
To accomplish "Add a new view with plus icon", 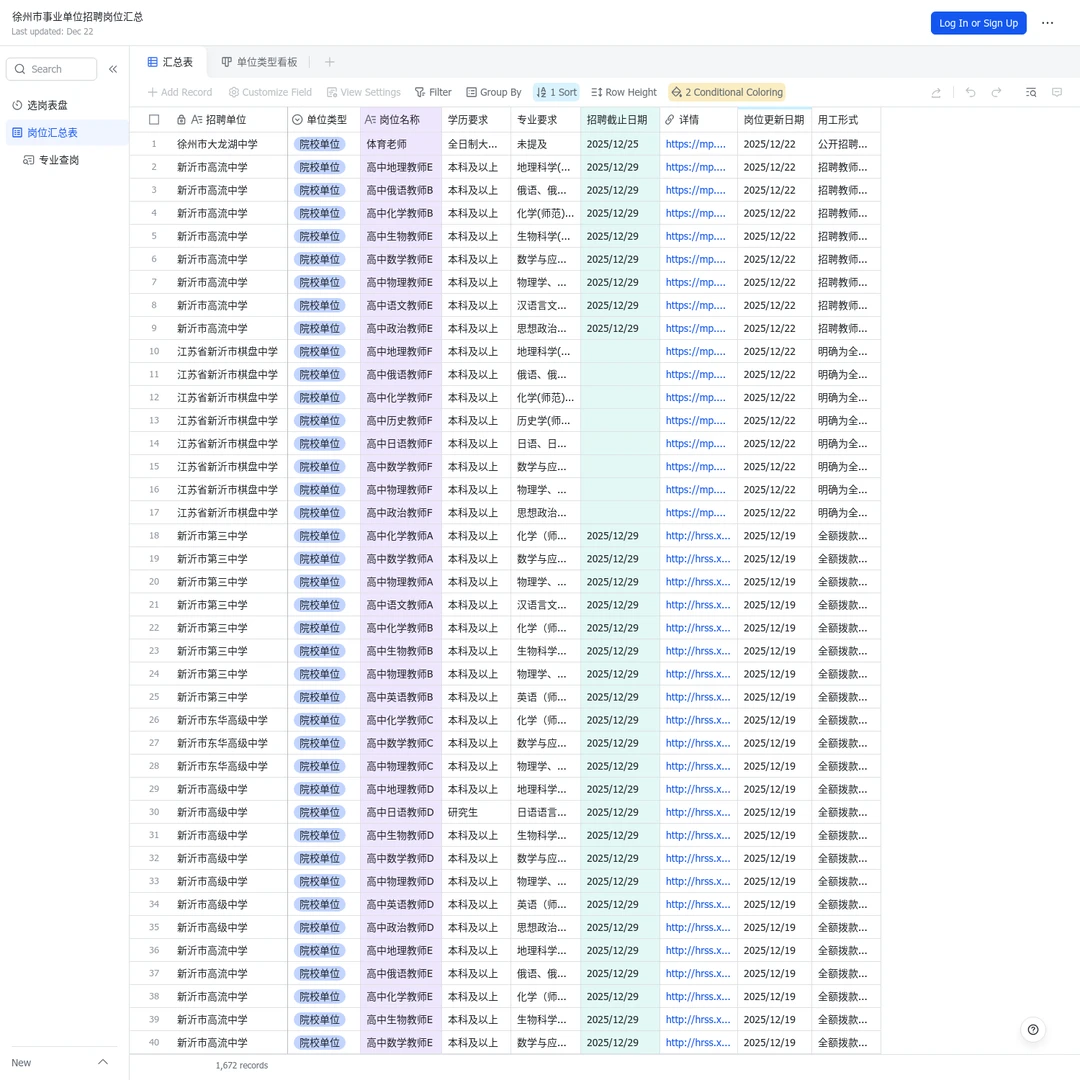I will click(x=329, y=62).
